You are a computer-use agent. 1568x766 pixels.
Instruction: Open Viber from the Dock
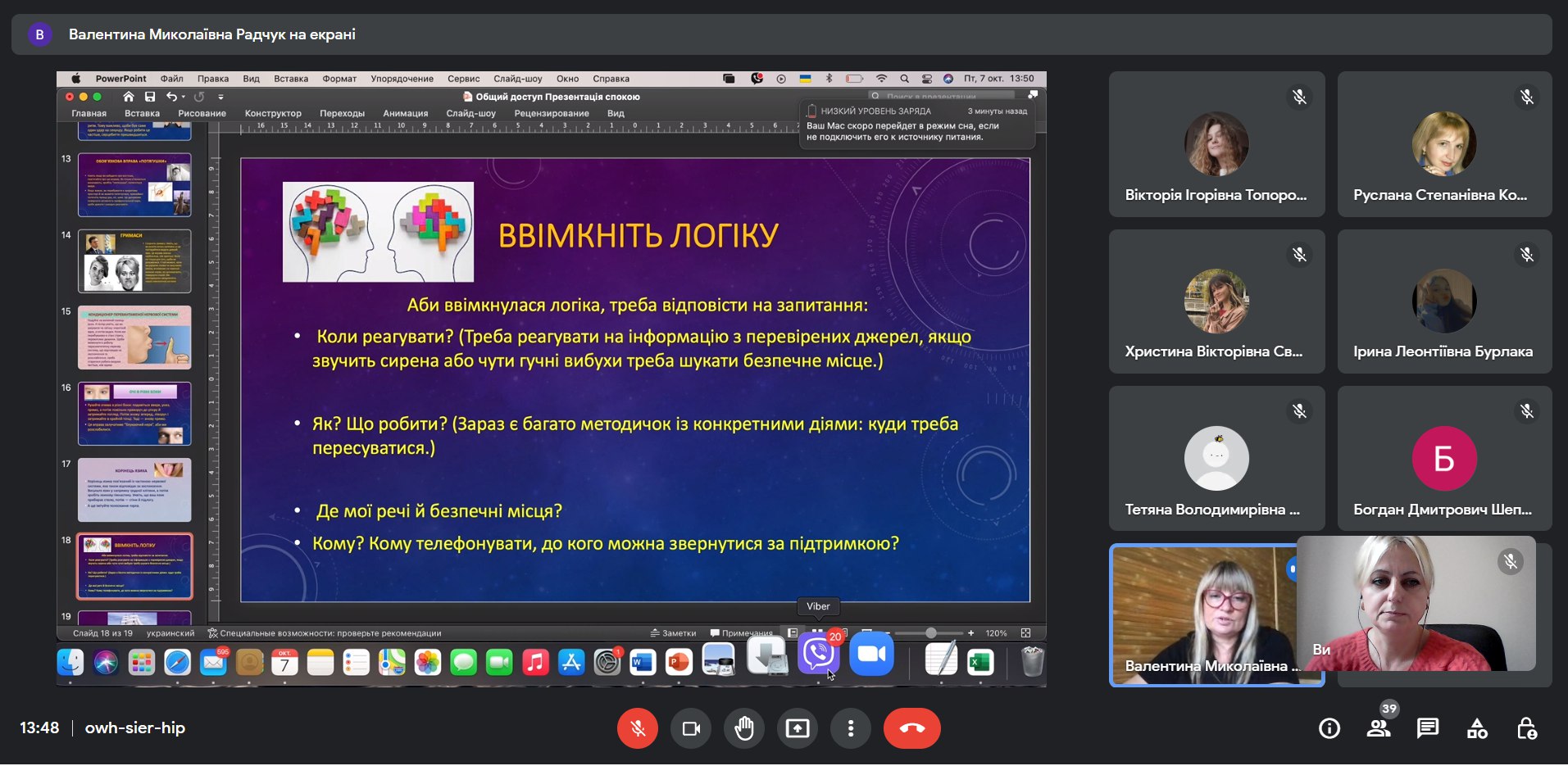(x=818, y=654)
